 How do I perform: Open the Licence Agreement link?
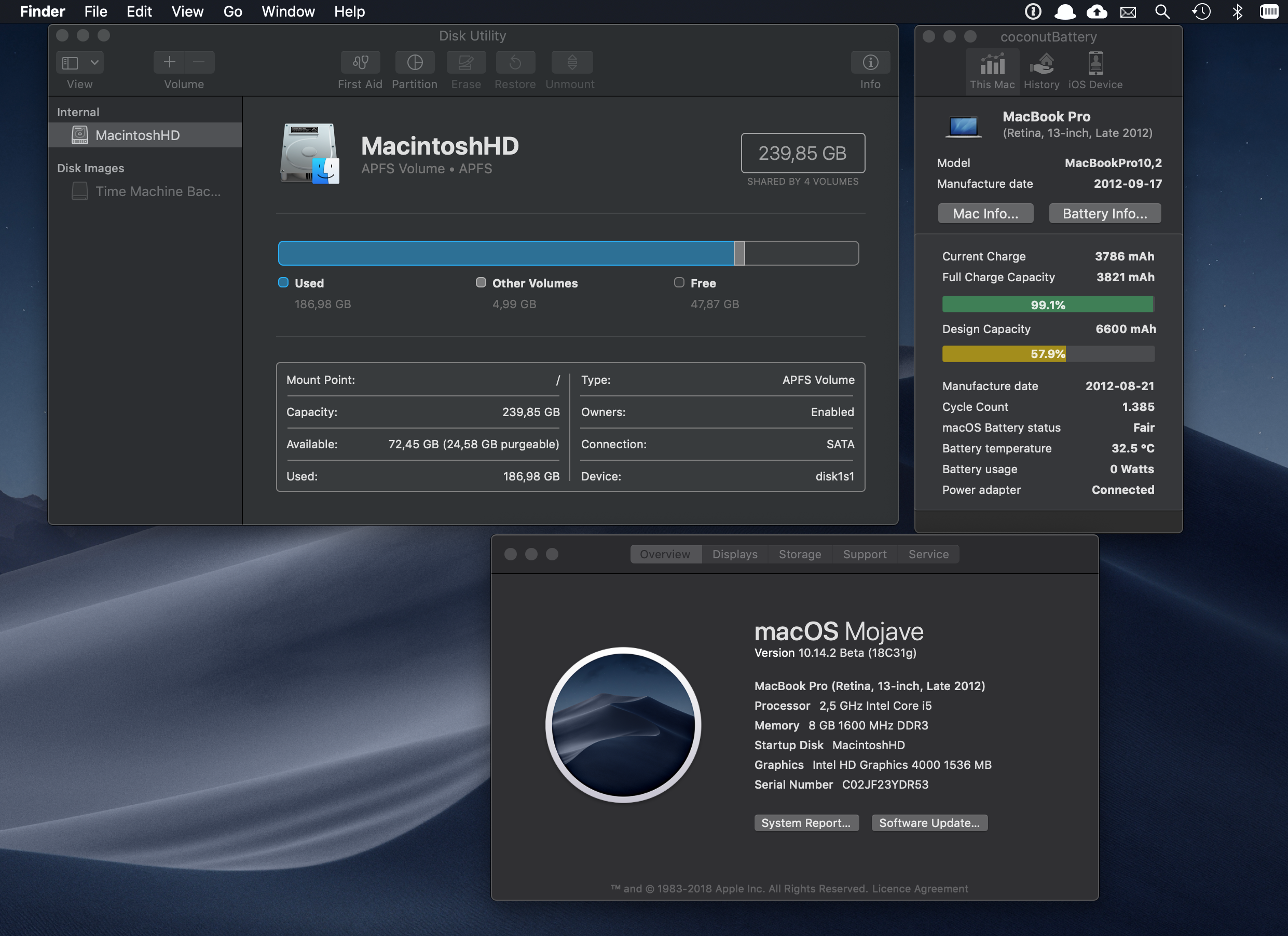point(920,888)
